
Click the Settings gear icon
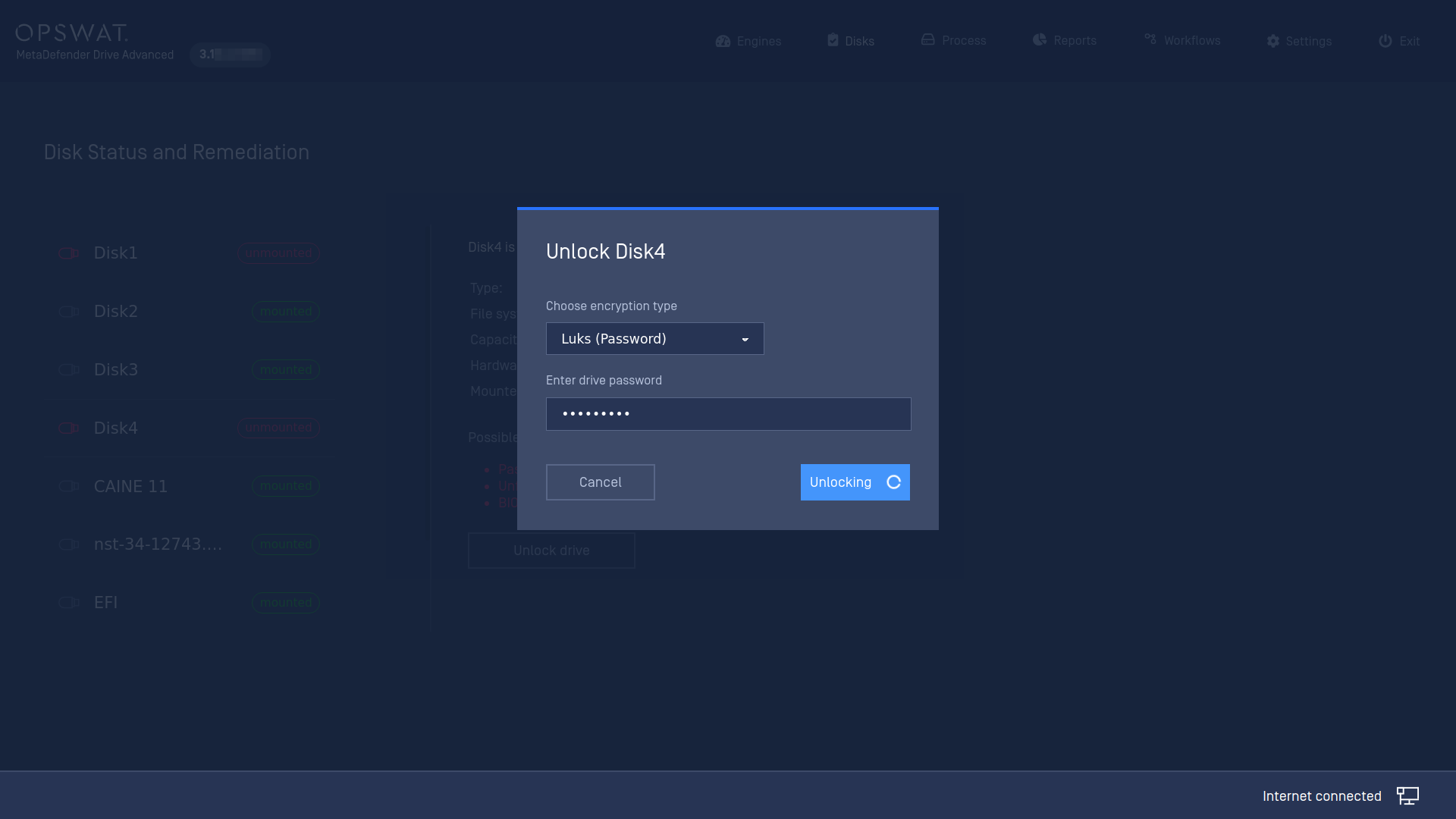click(x=1273, y=41)
